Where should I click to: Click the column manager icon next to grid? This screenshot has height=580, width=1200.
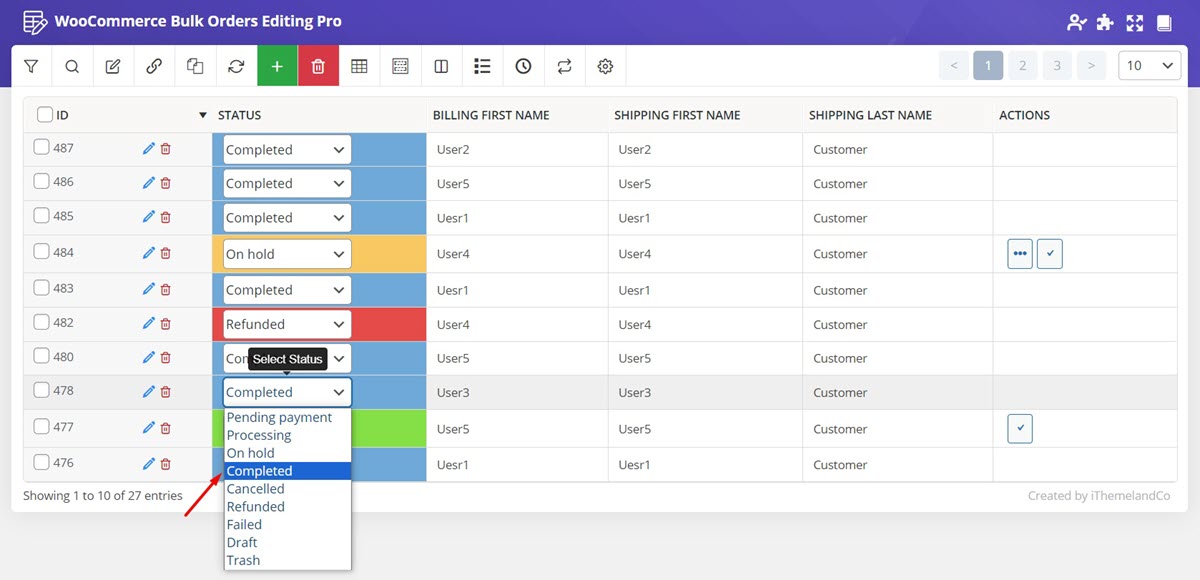(400, 66)
